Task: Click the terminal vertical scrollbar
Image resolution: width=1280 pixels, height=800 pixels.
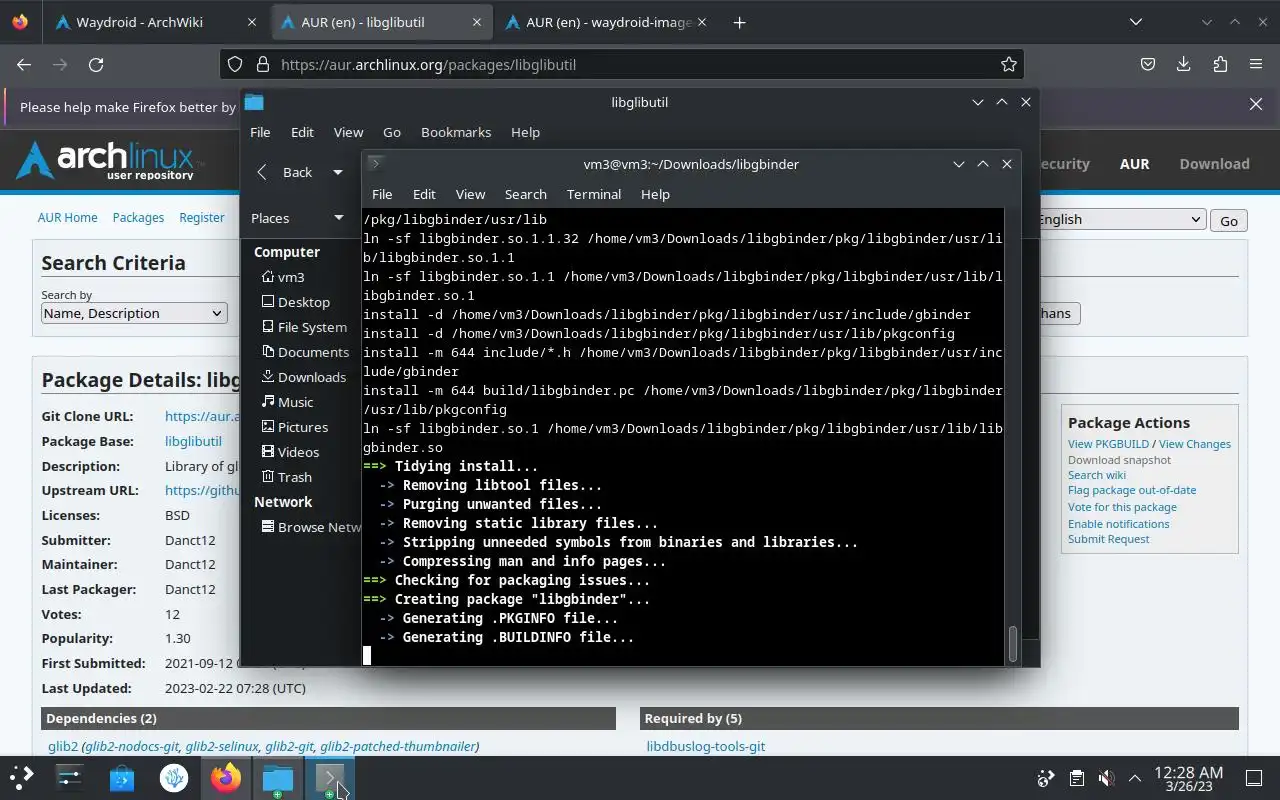Action: pos(1012,643)
